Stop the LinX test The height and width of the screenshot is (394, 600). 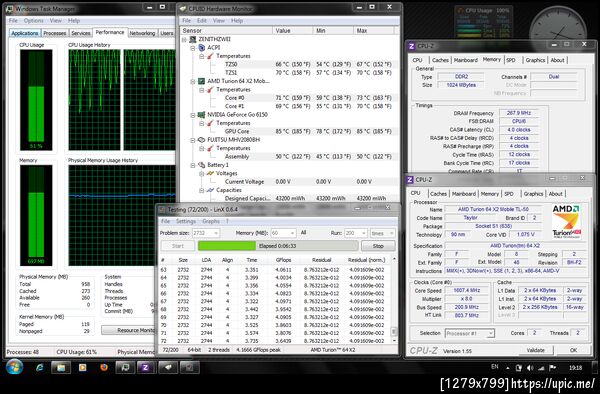click(x=378, y=246)
